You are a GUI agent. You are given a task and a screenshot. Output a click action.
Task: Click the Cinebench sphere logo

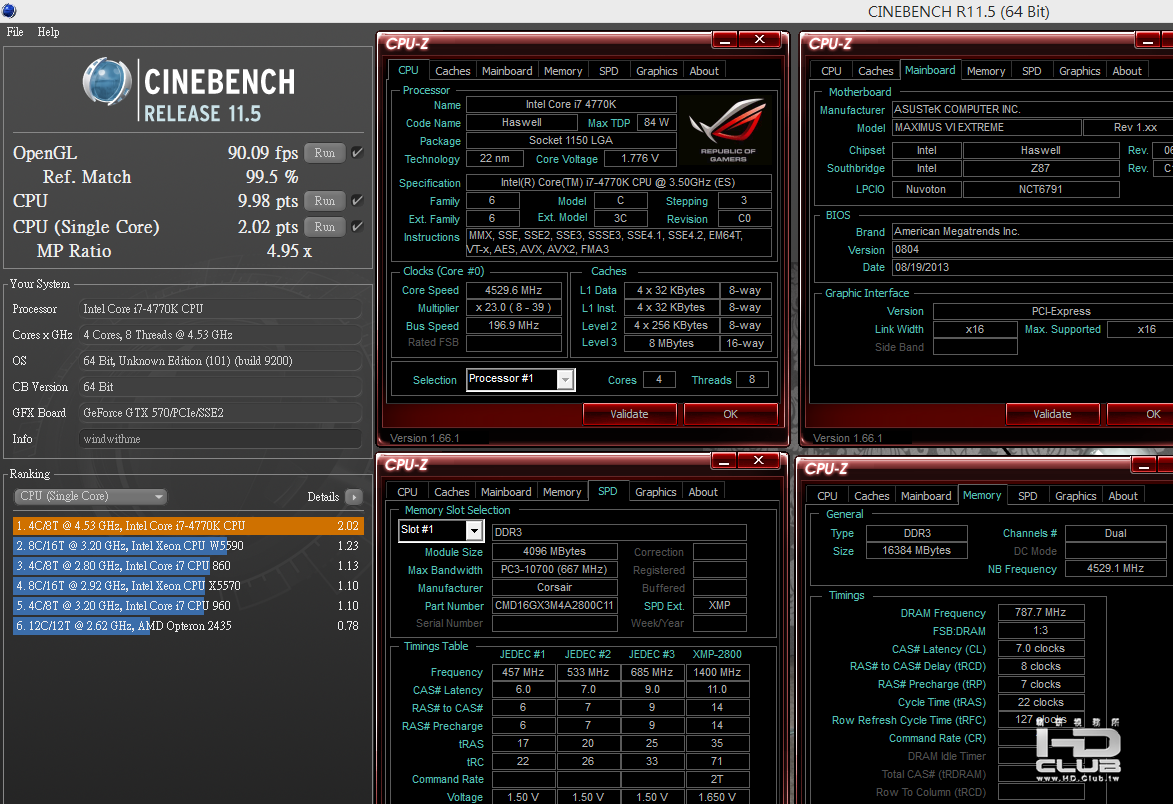point(107,81)
